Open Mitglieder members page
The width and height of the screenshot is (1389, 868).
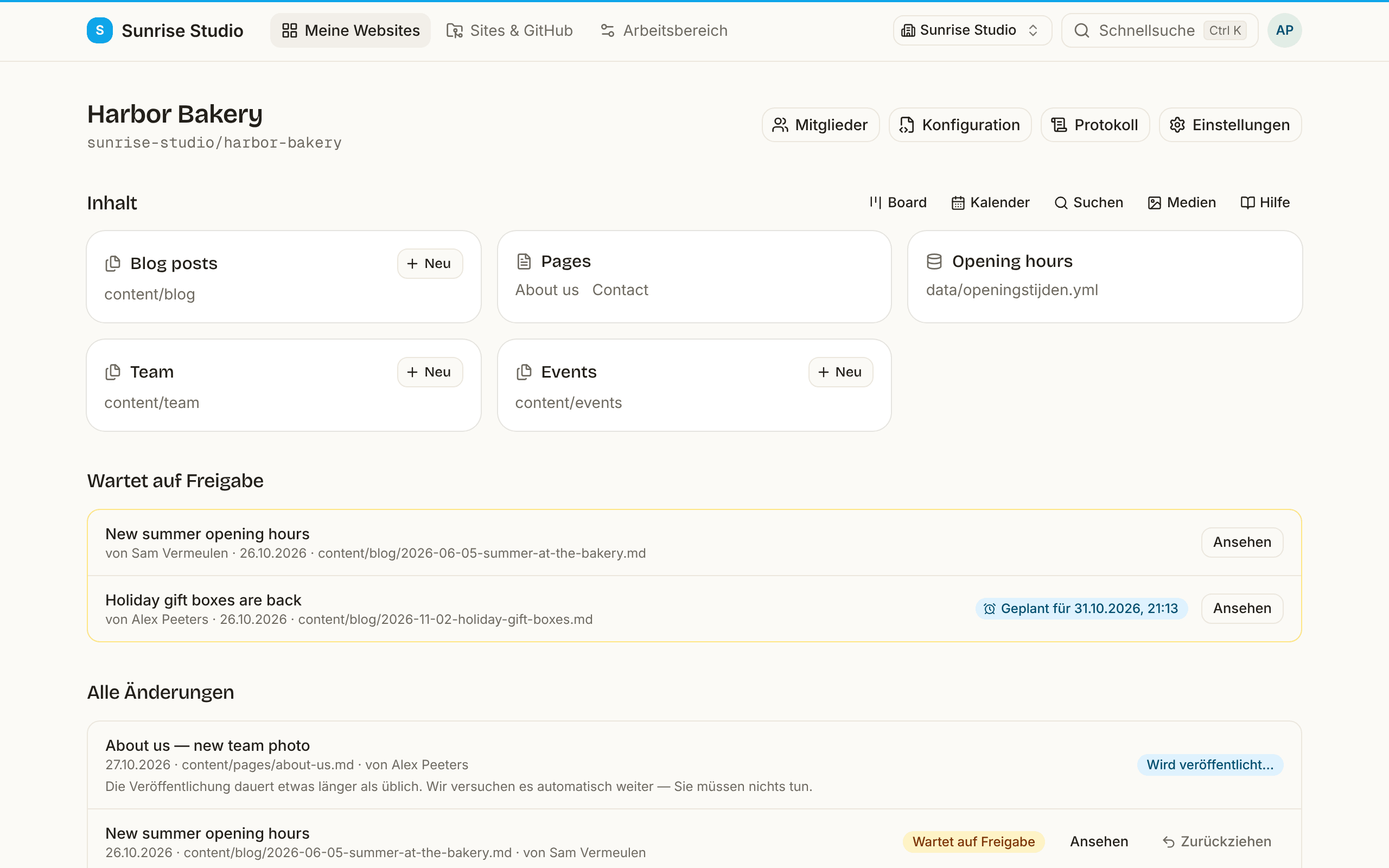820,125
